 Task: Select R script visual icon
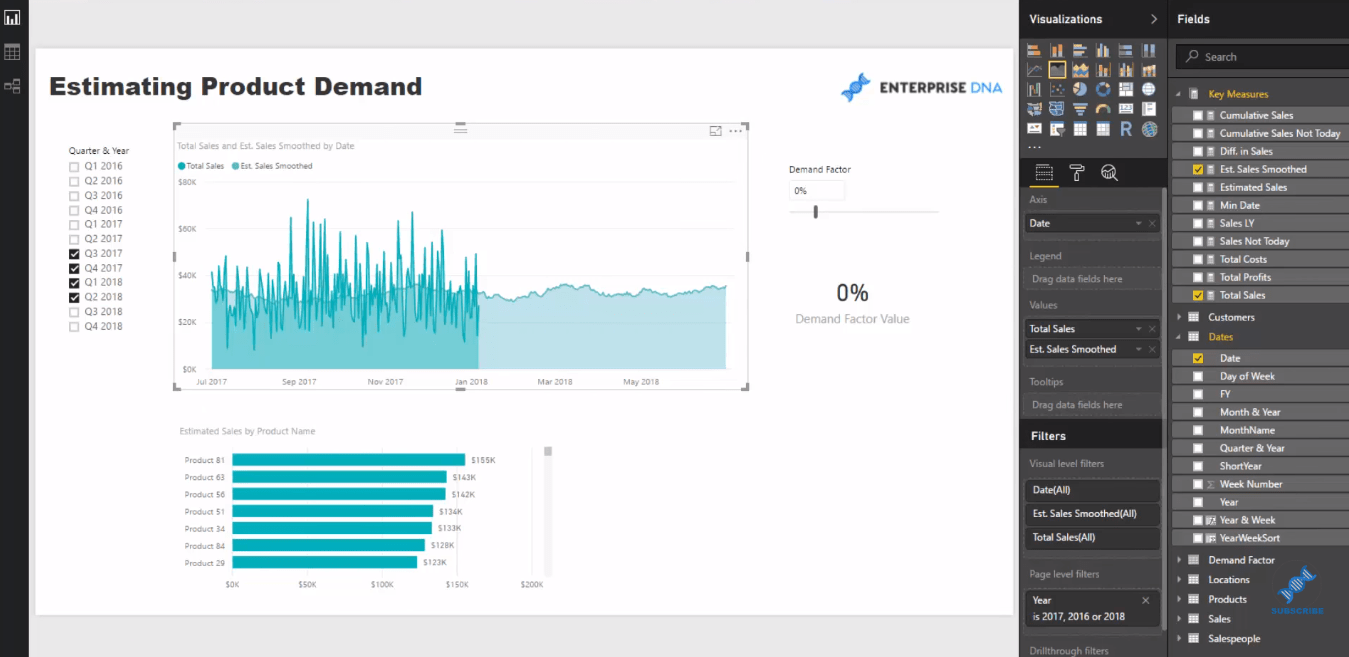coord(1126,129)
